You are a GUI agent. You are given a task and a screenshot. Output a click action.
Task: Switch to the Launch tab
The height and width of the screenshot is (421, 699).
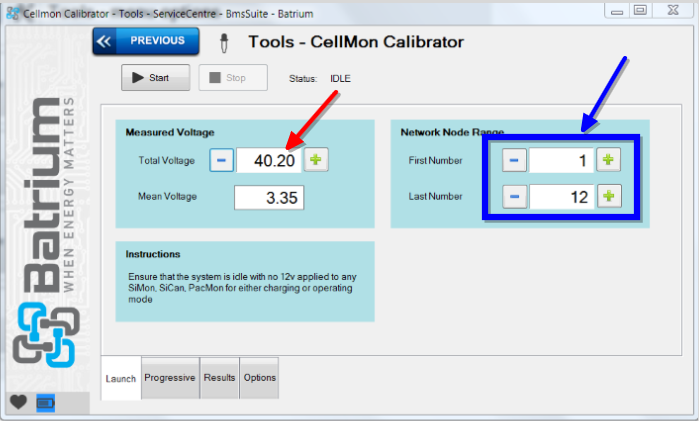point(121,379)
